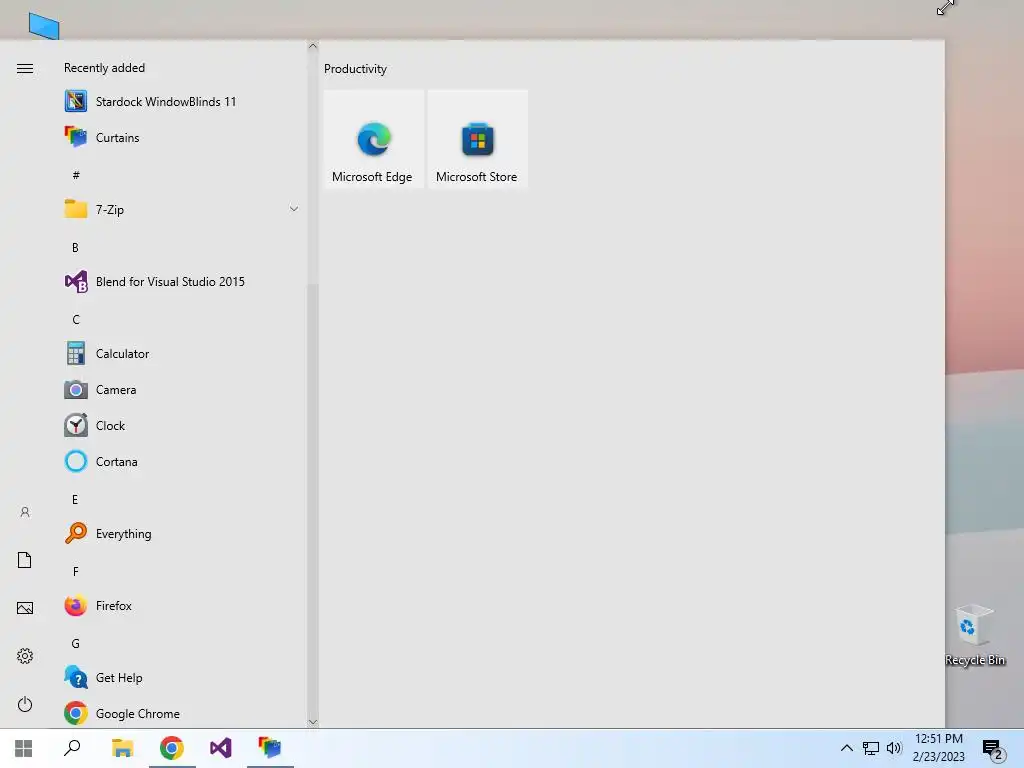Click the Recently added heading
The image size is (1024, 768).
(104, 68)
